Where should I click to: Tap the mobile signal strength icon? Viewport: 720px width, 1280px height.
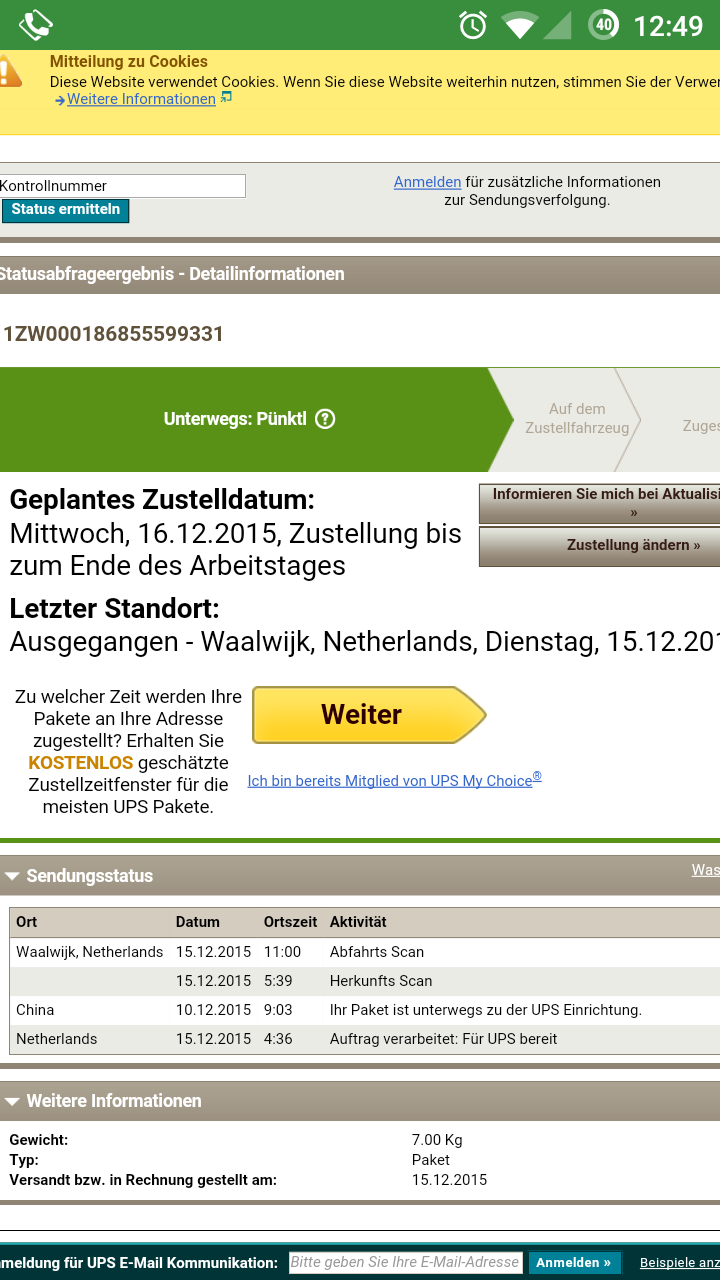(557, 24)
